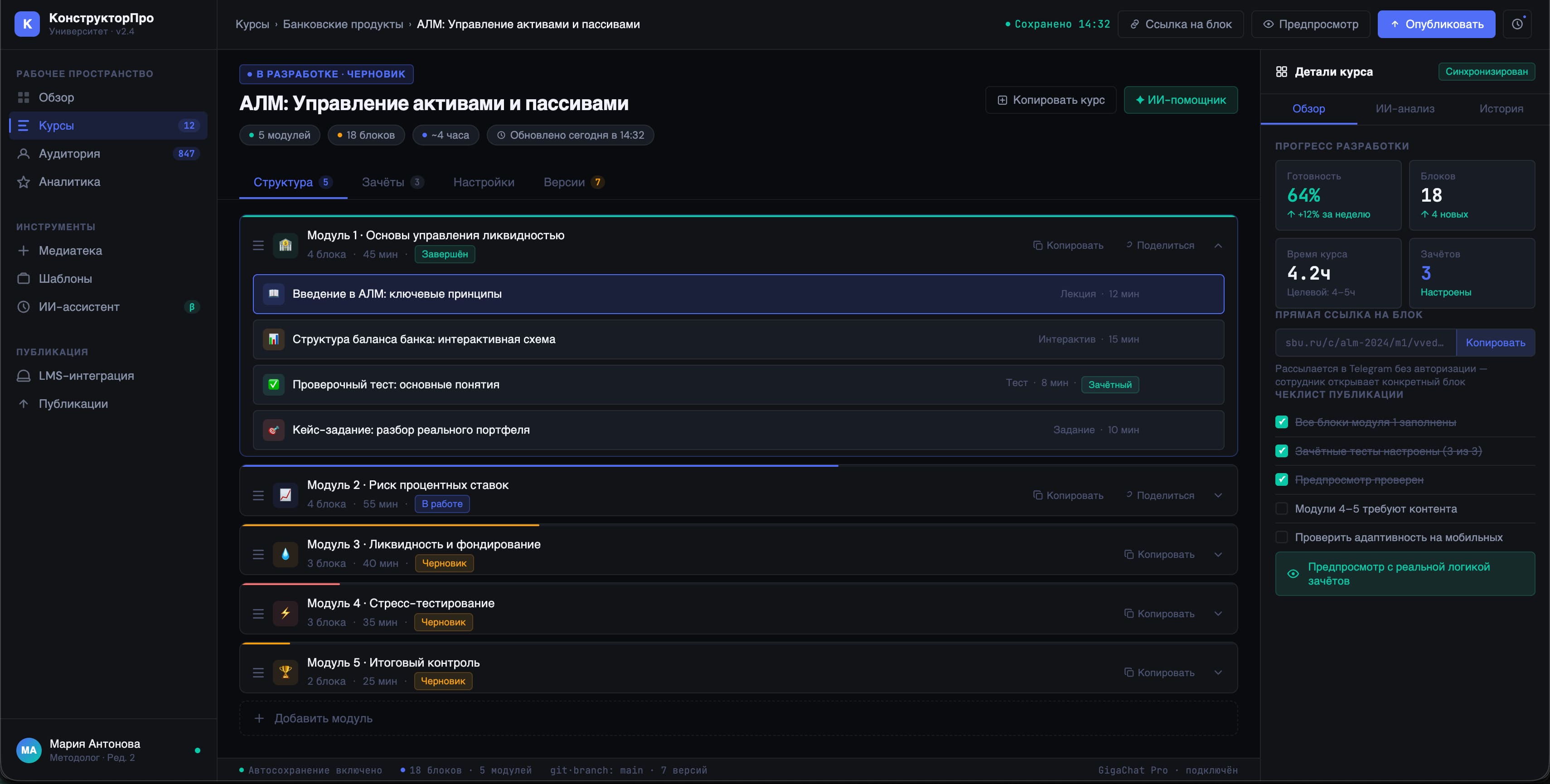The image size is (1550, 784).
Task: Click the Готовность 64% progress card
Action: click(x=1337, y=195)
